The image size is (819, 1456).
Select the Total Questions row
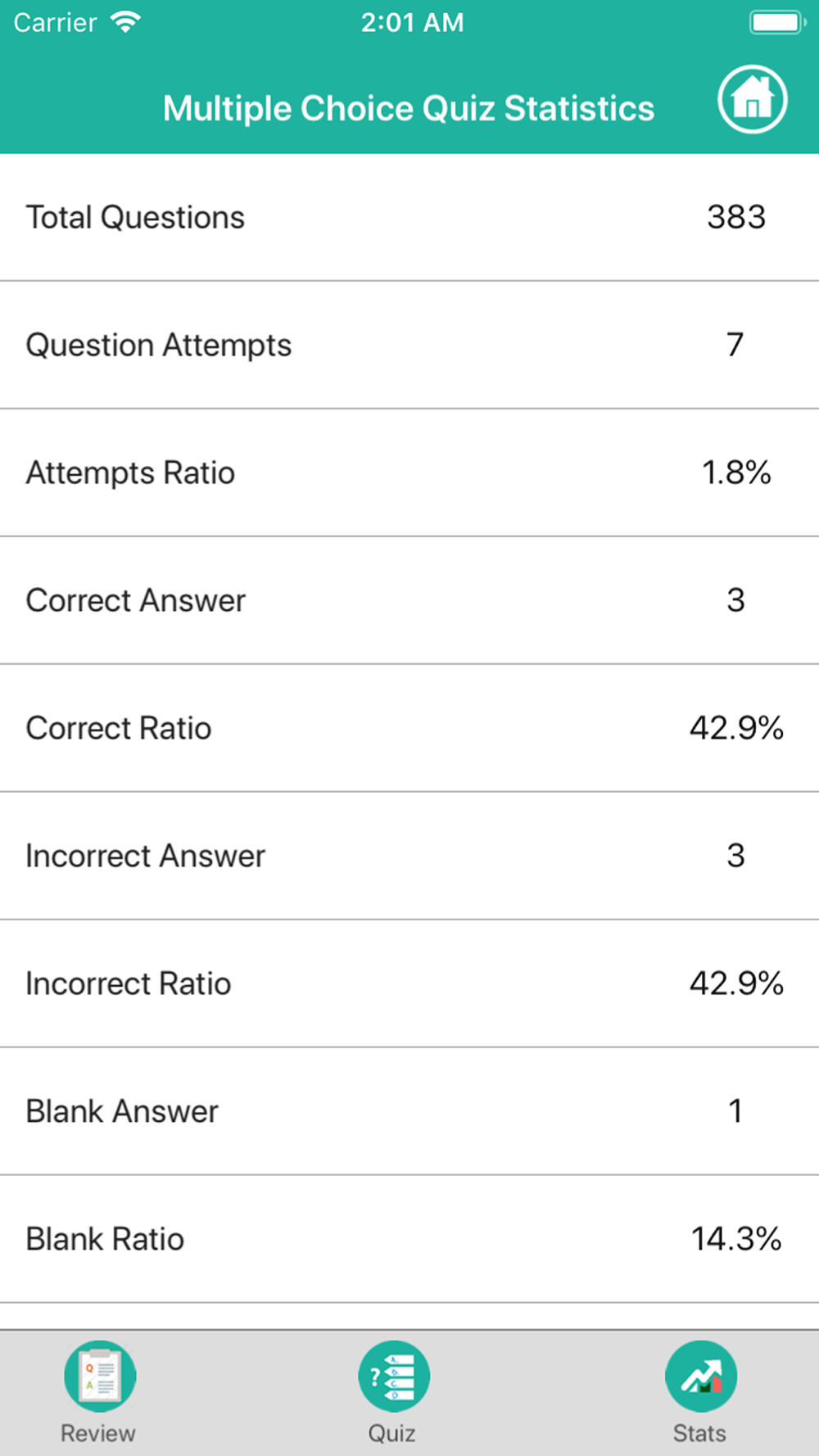tap(409, 218)
